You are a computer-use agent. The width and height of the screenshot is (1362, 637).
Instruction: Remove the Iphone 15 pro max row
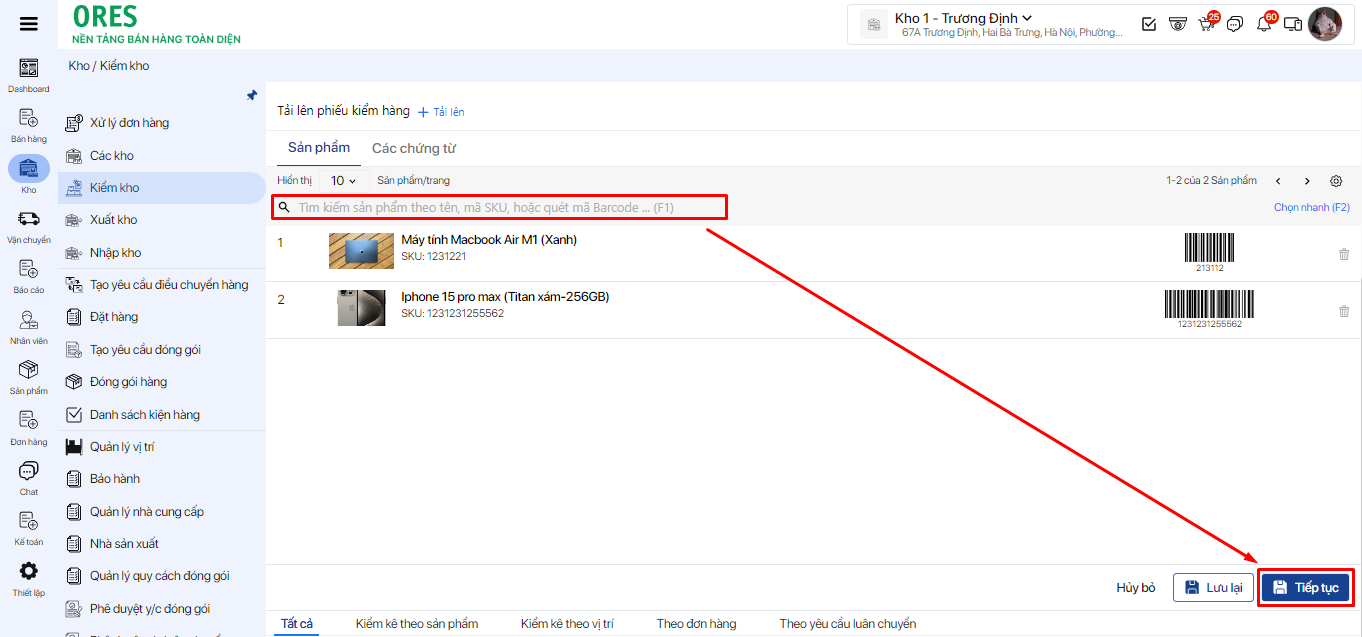click(x=1344, y=311)
